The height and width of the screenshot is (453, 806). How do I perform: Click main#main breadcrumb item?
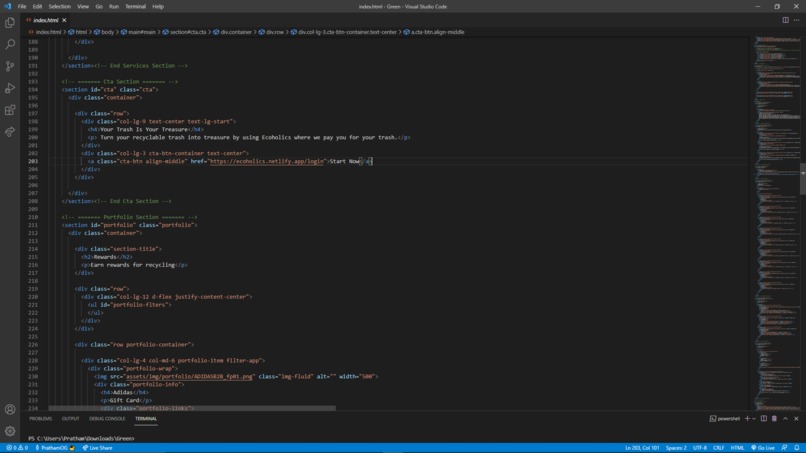[x=142, y=32]
